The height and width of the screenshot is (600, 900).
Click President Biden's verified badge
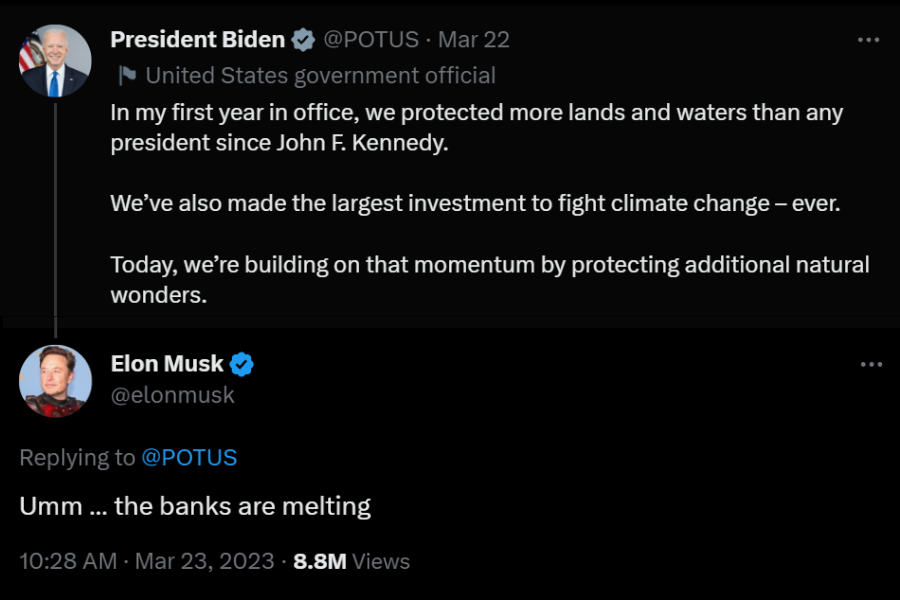pyautogui.click(x=302, y=40)
